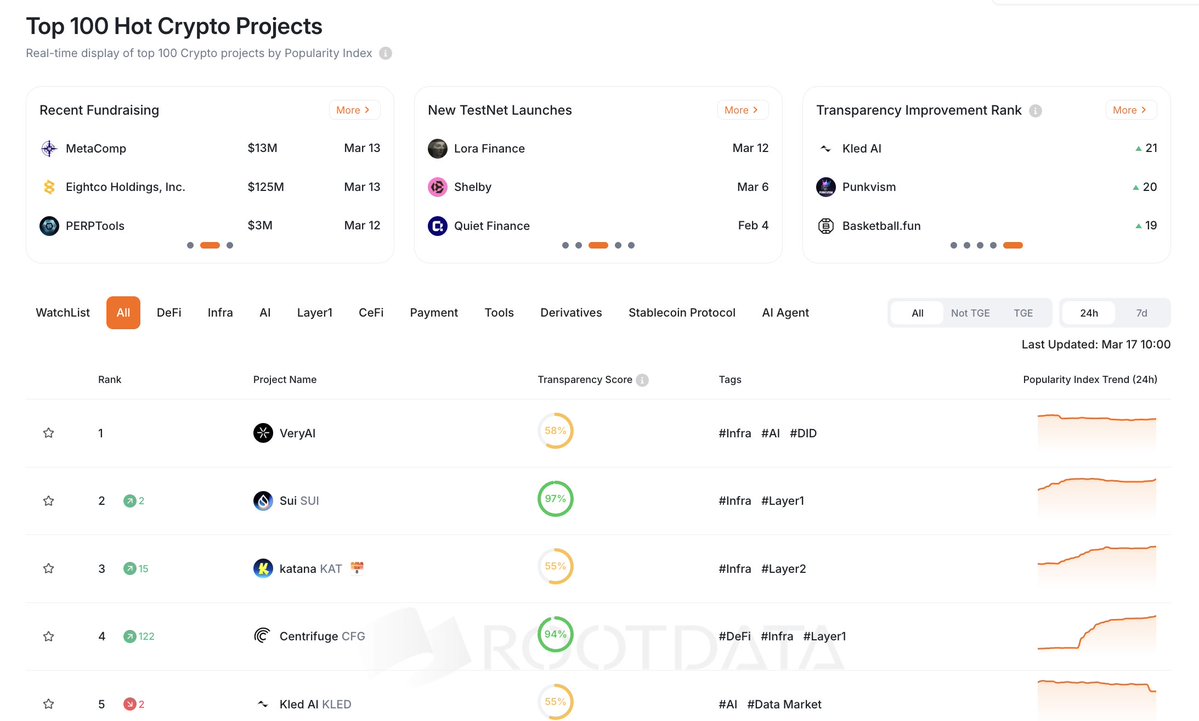Click the red rank-down arrow in the Kled AI row
The height and width of the screenshot is (721, 1199).
tap(129, 704)
